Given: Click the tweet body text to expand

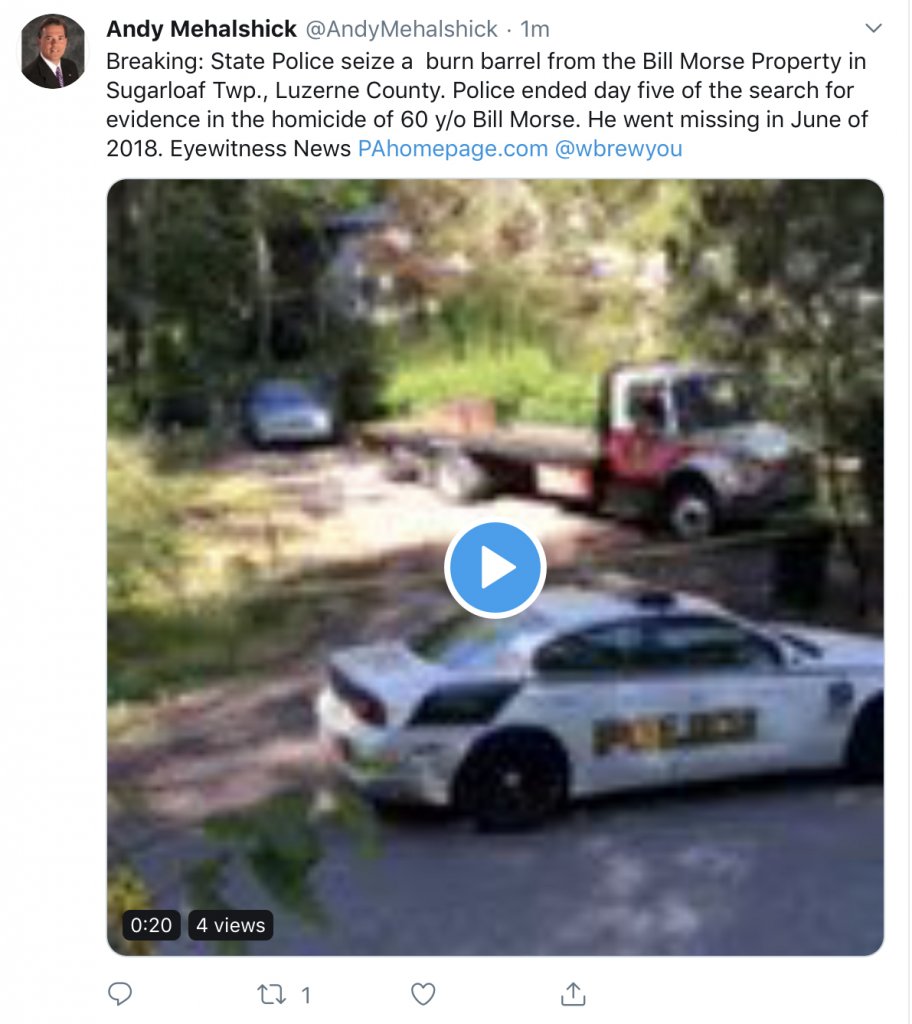Looking at the screenshot, I should coord(487,104).
